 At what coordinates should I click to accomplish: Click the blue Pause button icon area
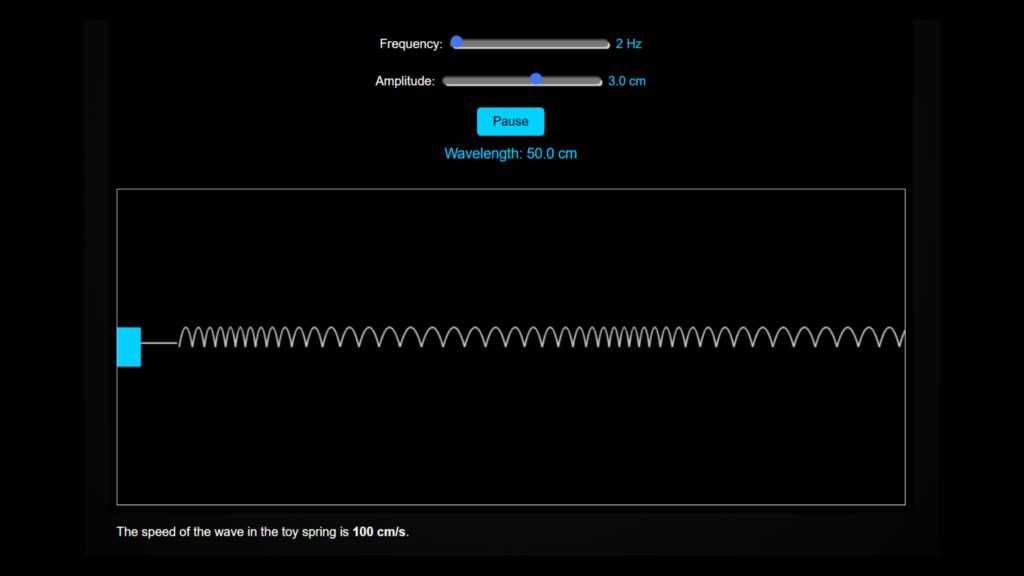pyautogui.click(x=510, y=121)
